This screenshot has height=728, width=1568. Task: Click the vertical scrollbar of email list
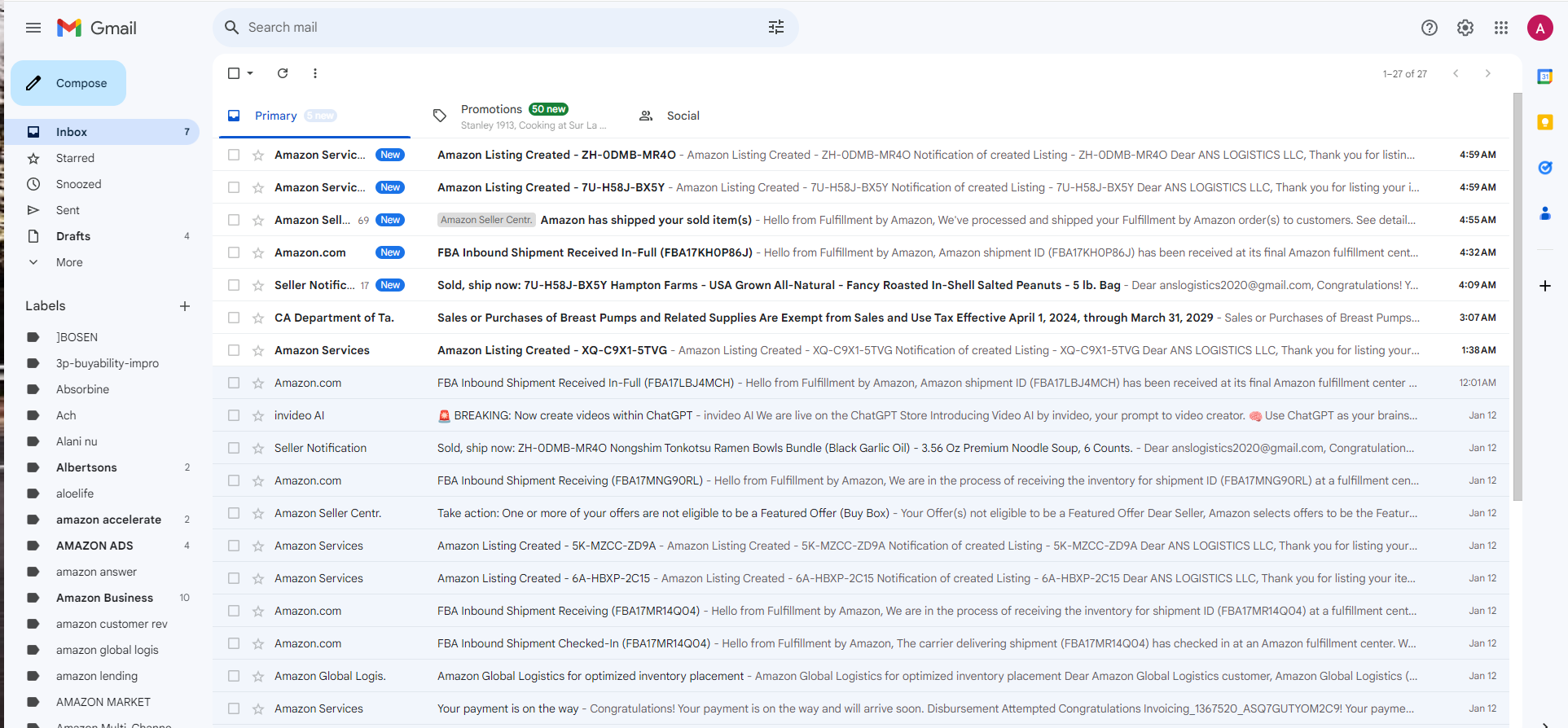(x=1517, y=297)
